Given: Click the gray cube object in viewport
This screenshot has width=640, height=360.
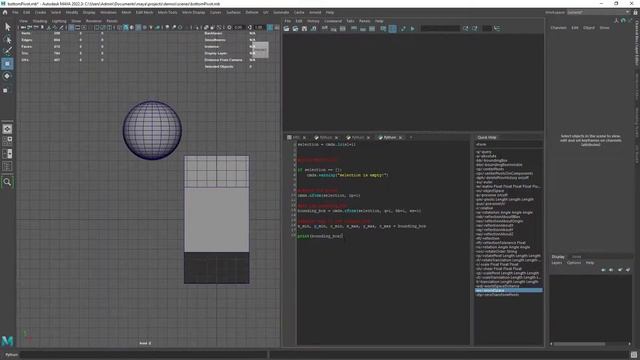Looking at the screenshot, I should tap(216, 220).
